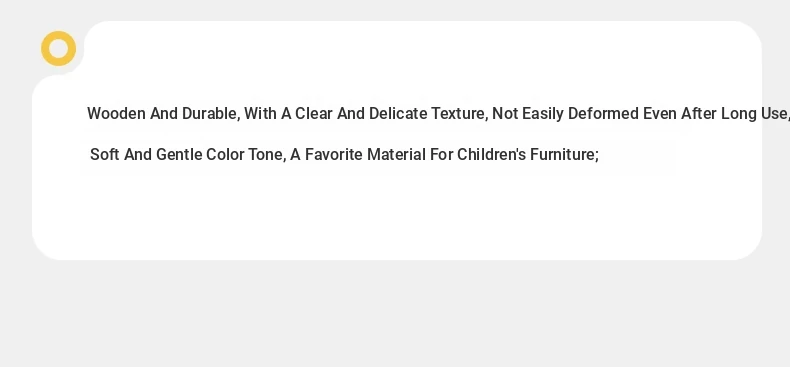Click the word Soft in the second line
The image size is (790, 367).
point(105,154)
